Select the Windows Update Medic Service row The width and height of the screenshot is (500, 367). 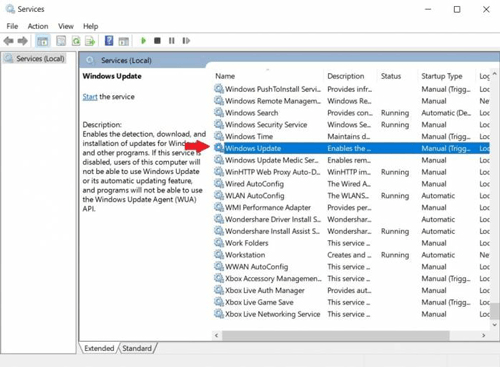pyautogui.click(x=351, y=160)
